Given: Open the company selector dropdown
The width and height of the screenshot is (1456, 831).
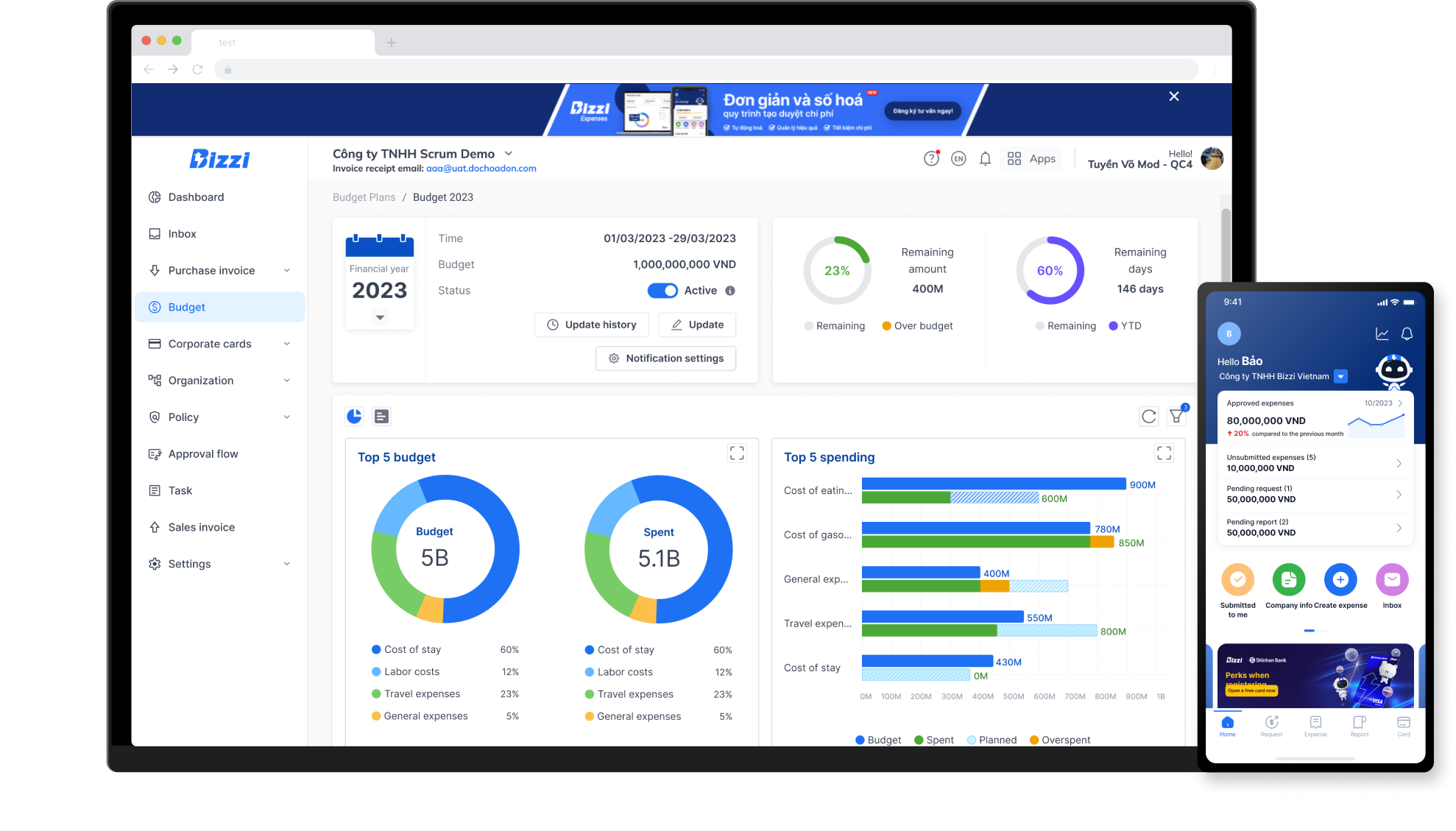Looking at the screenshot, I should (x=509, y=154).
